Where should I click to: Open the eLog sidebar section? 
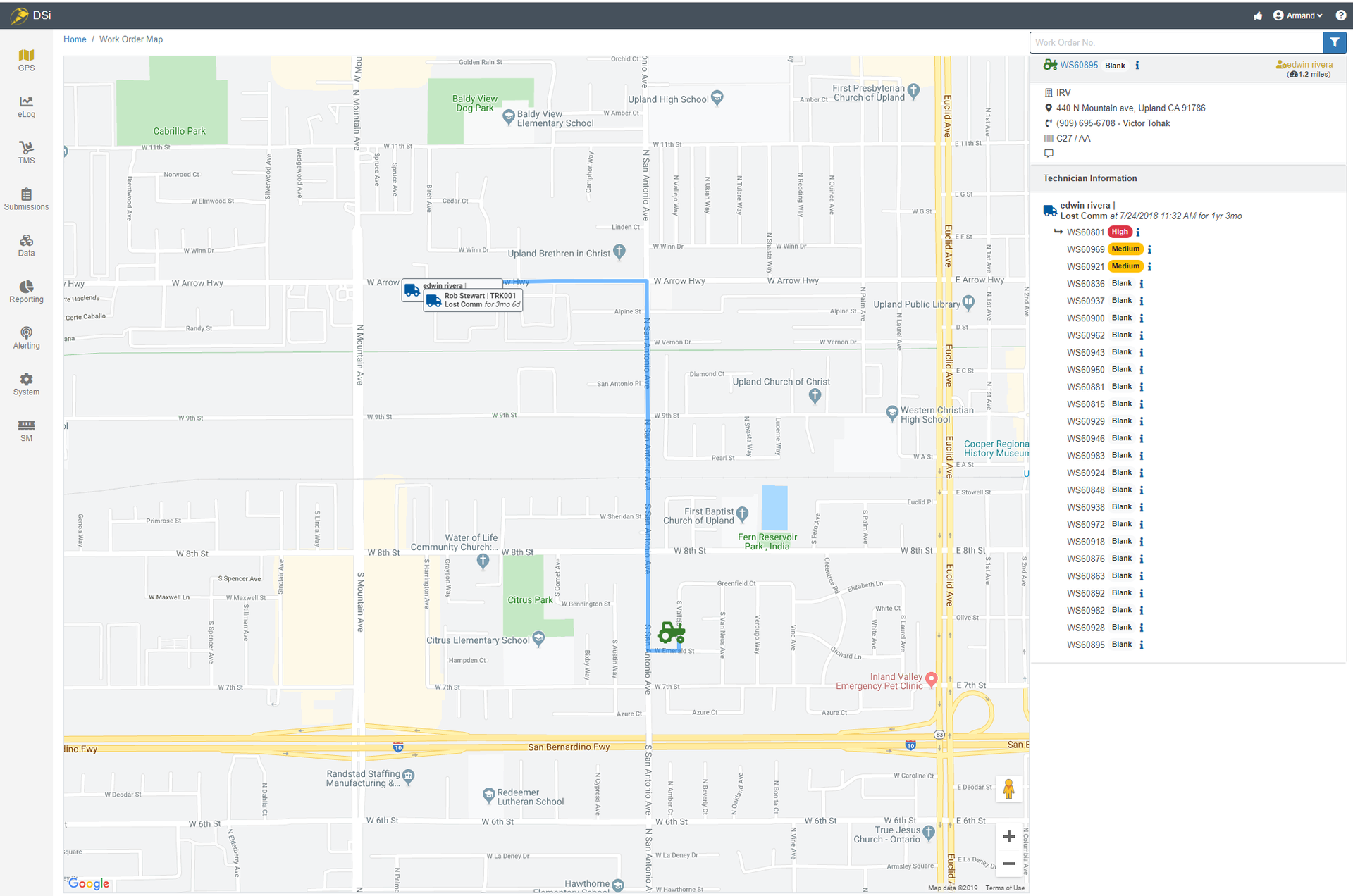tap(26, 106)
